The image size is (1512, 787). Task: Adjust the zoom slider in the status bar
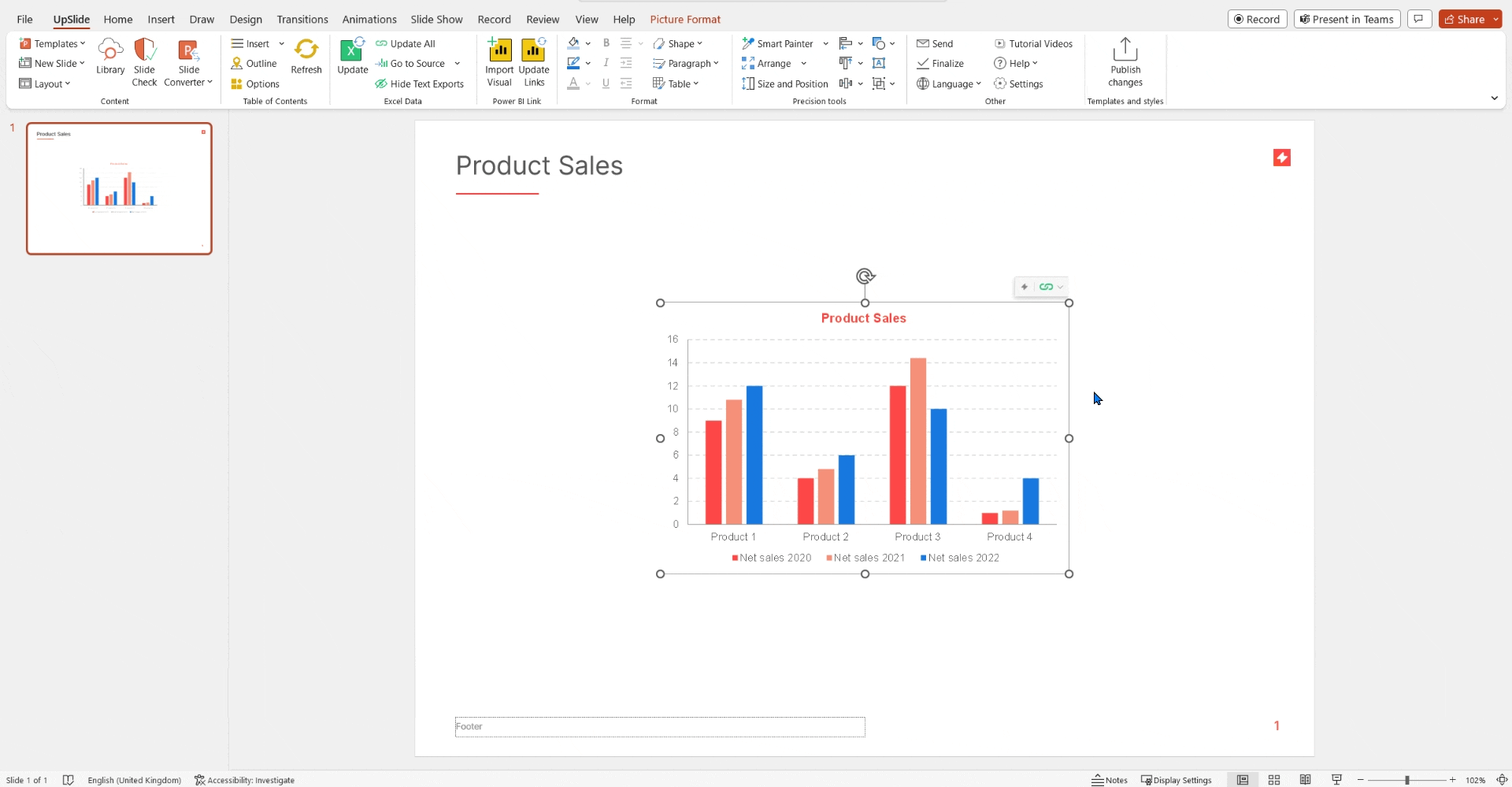[1407, 780]
